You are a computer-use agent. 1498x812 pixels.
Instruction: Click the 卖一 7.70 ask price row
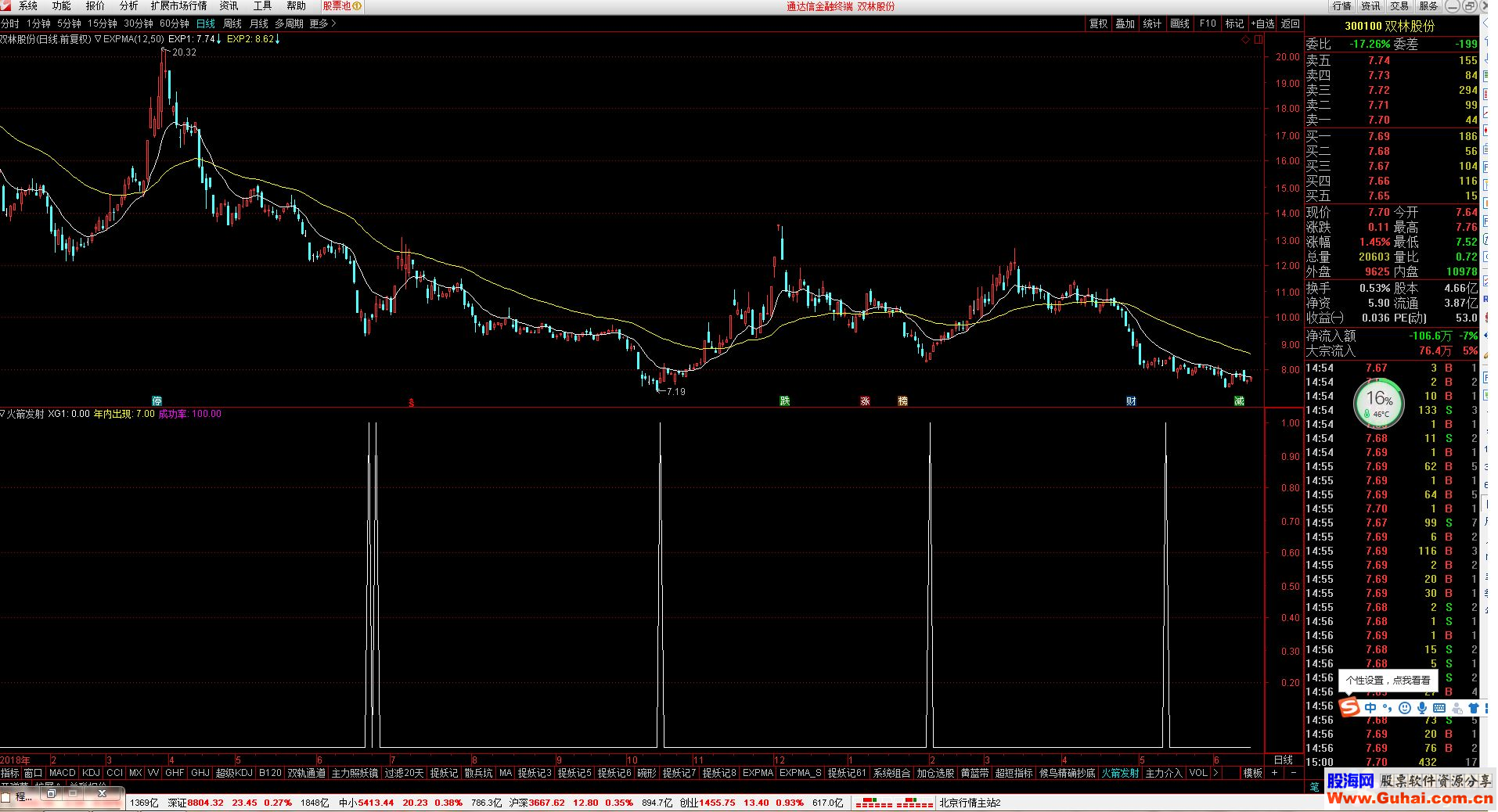pos(1392,120)
